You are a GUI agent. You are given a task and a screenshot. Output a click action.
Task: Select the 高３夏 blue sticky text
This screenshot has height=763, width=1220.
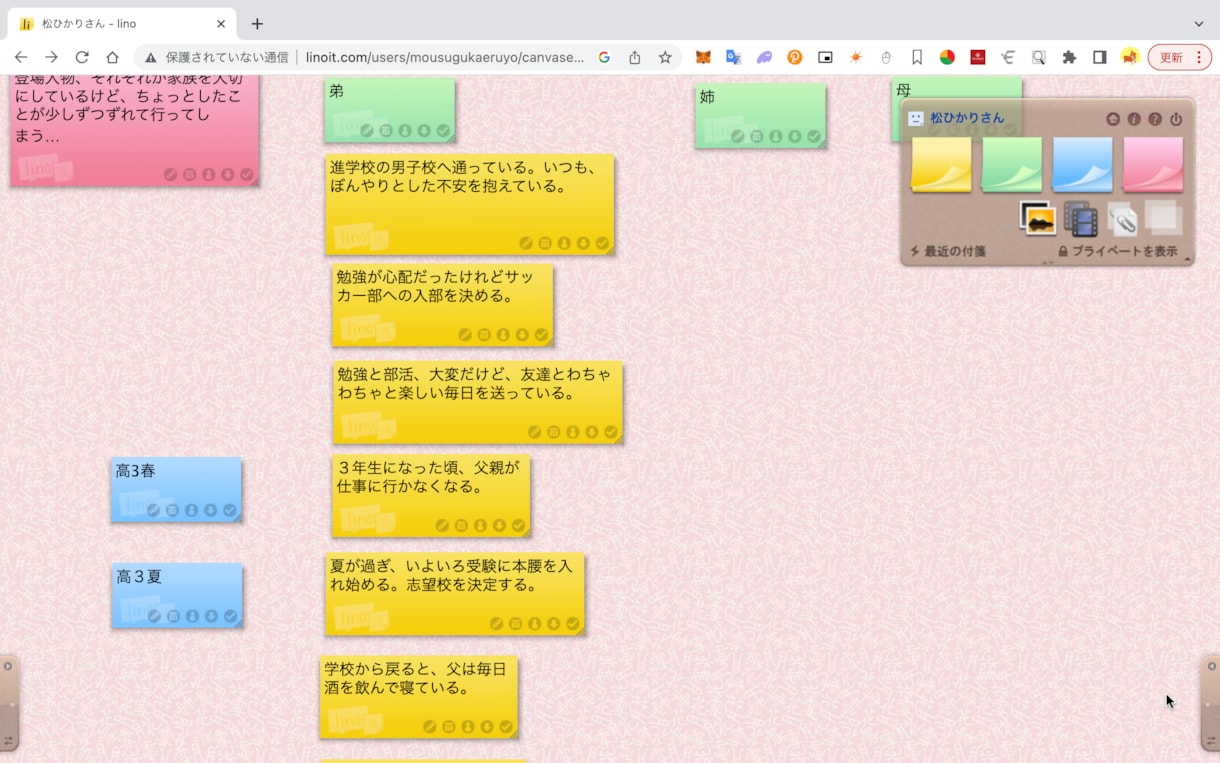139,577
